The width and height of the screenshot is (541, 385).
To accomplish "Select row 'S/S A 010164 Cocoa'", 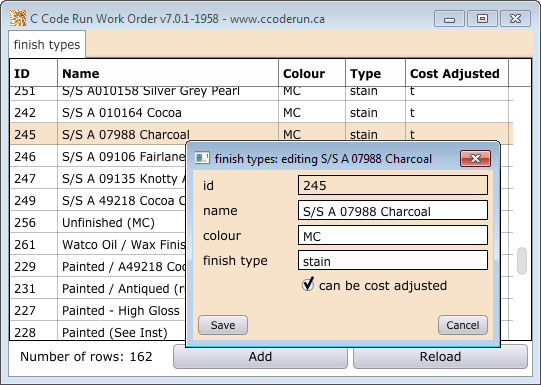I will [x=261, y=112].
